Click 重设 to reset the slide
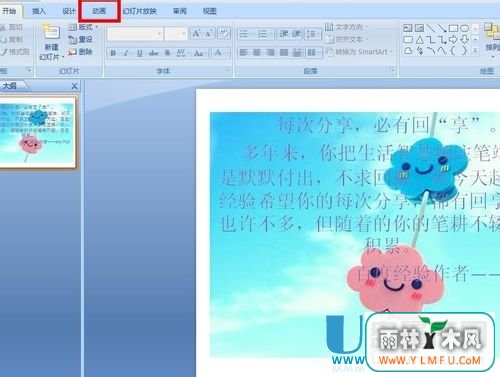This screenshot has width=500, height=377. tap(81, 40)
